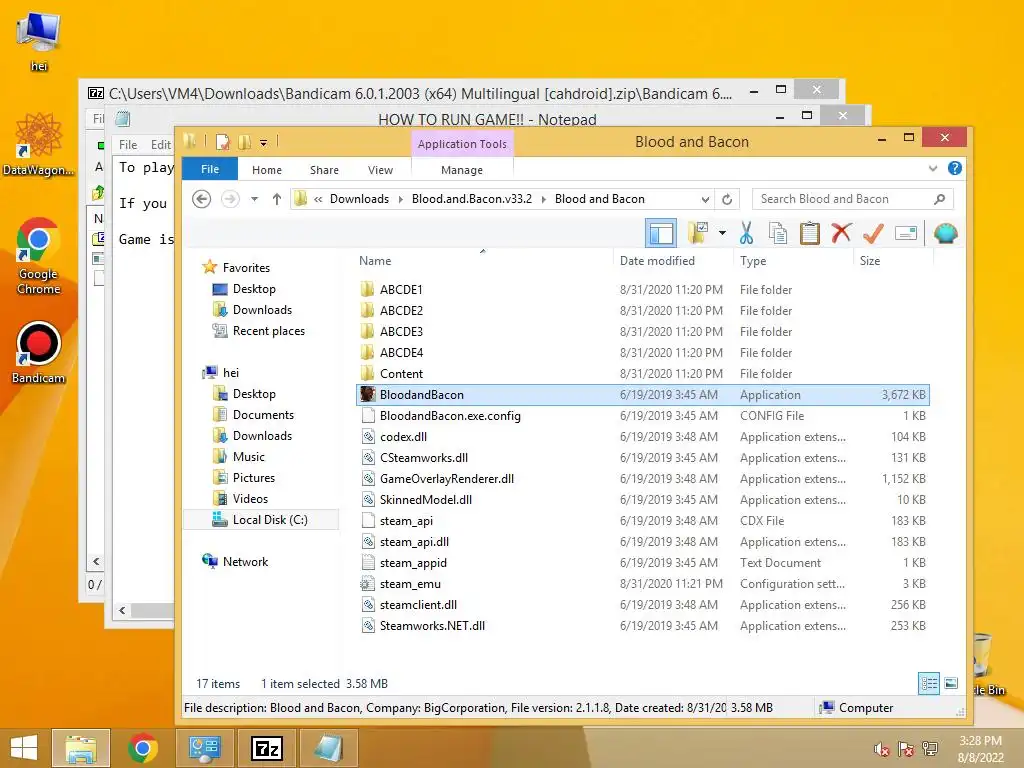Image resolution: width=1024 pixels, height=768 pixels.
Task: Open Pictures in the navigation pane
Action: (253, 477)
